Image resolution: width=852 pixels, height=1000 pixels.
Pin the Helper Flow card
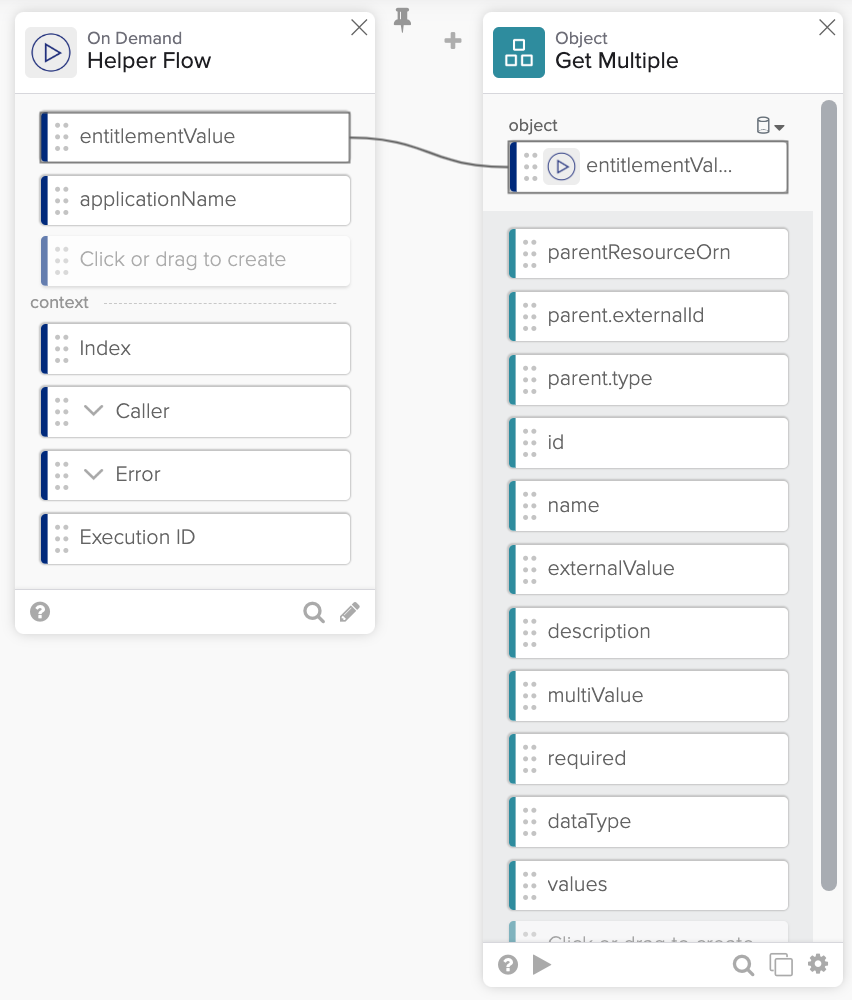[402, 20]
